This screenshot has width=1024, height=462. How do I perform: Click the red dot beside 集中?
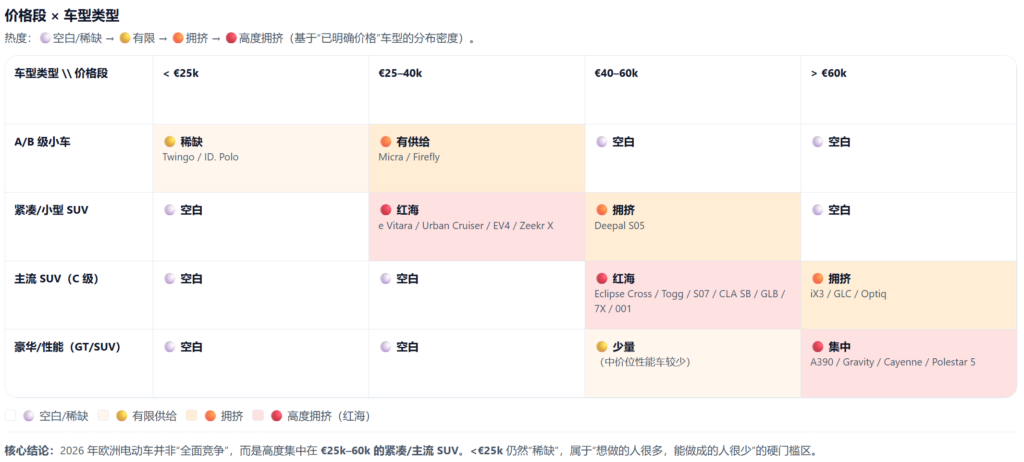pyautogui.click(x=818, y=346)
